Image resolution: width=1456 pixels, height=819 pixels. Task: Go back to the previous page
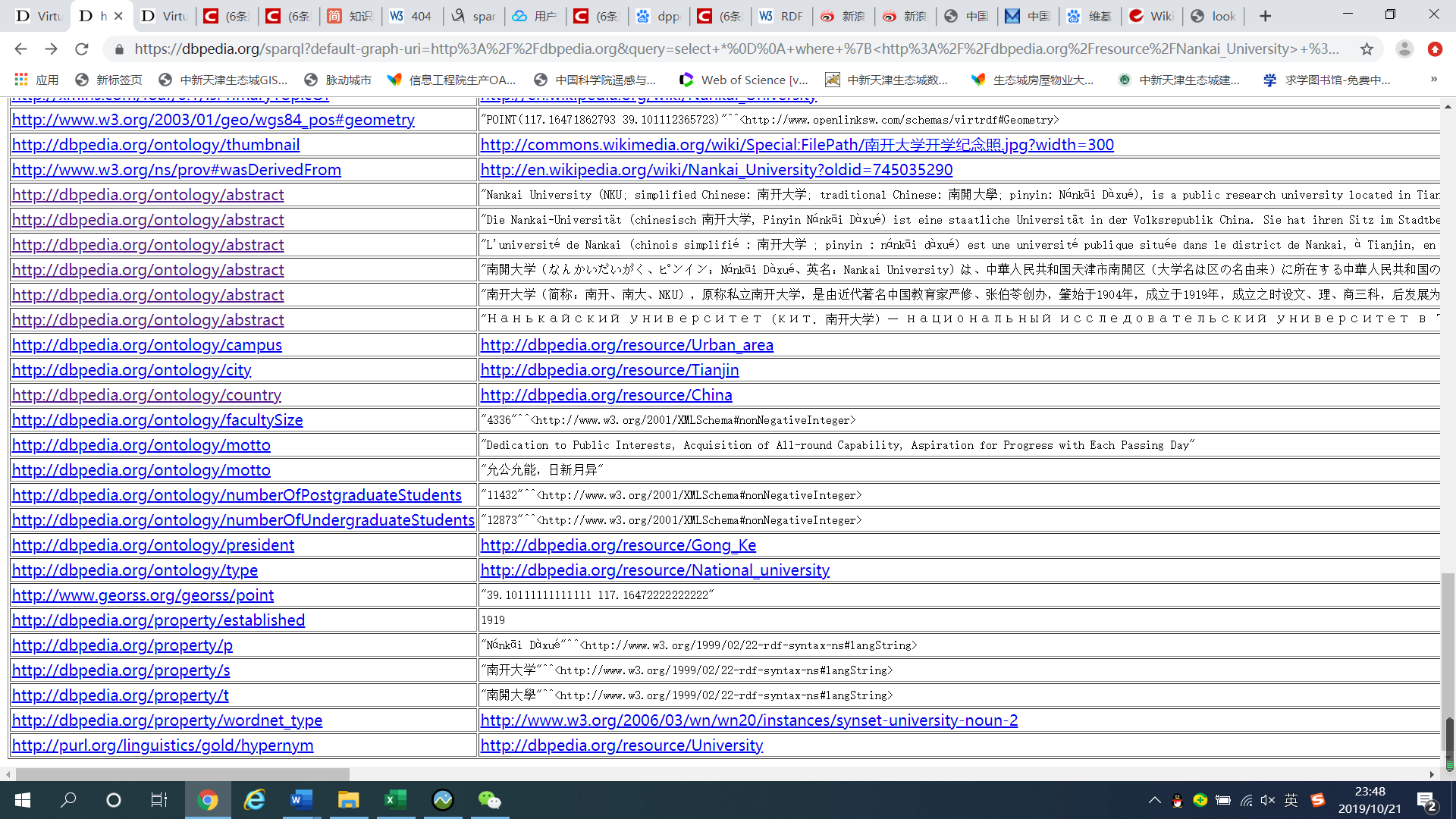click(x=20, y=49)
